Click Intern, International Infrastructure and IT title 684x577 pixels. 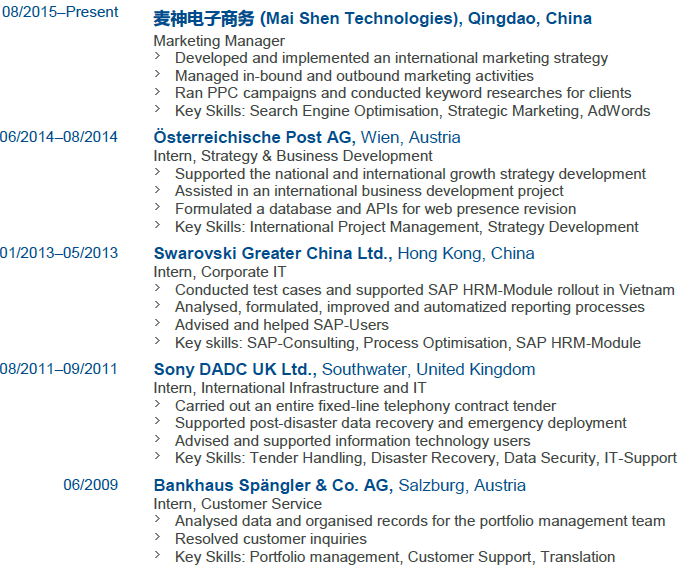(x=290, y=388)
